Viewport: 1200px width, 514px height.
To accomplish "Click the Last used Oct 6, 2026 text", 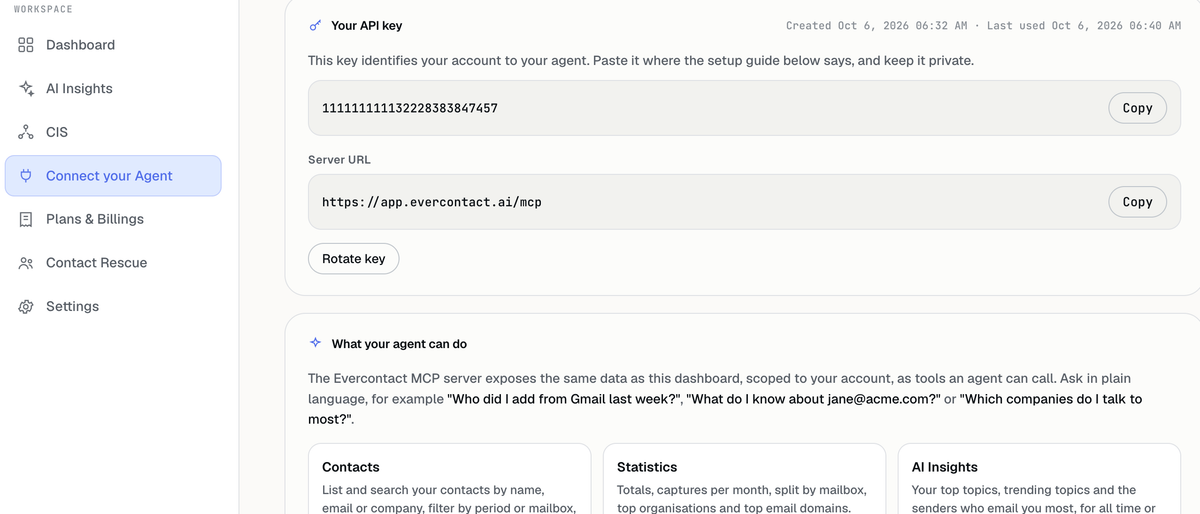I will point(1084,26).
